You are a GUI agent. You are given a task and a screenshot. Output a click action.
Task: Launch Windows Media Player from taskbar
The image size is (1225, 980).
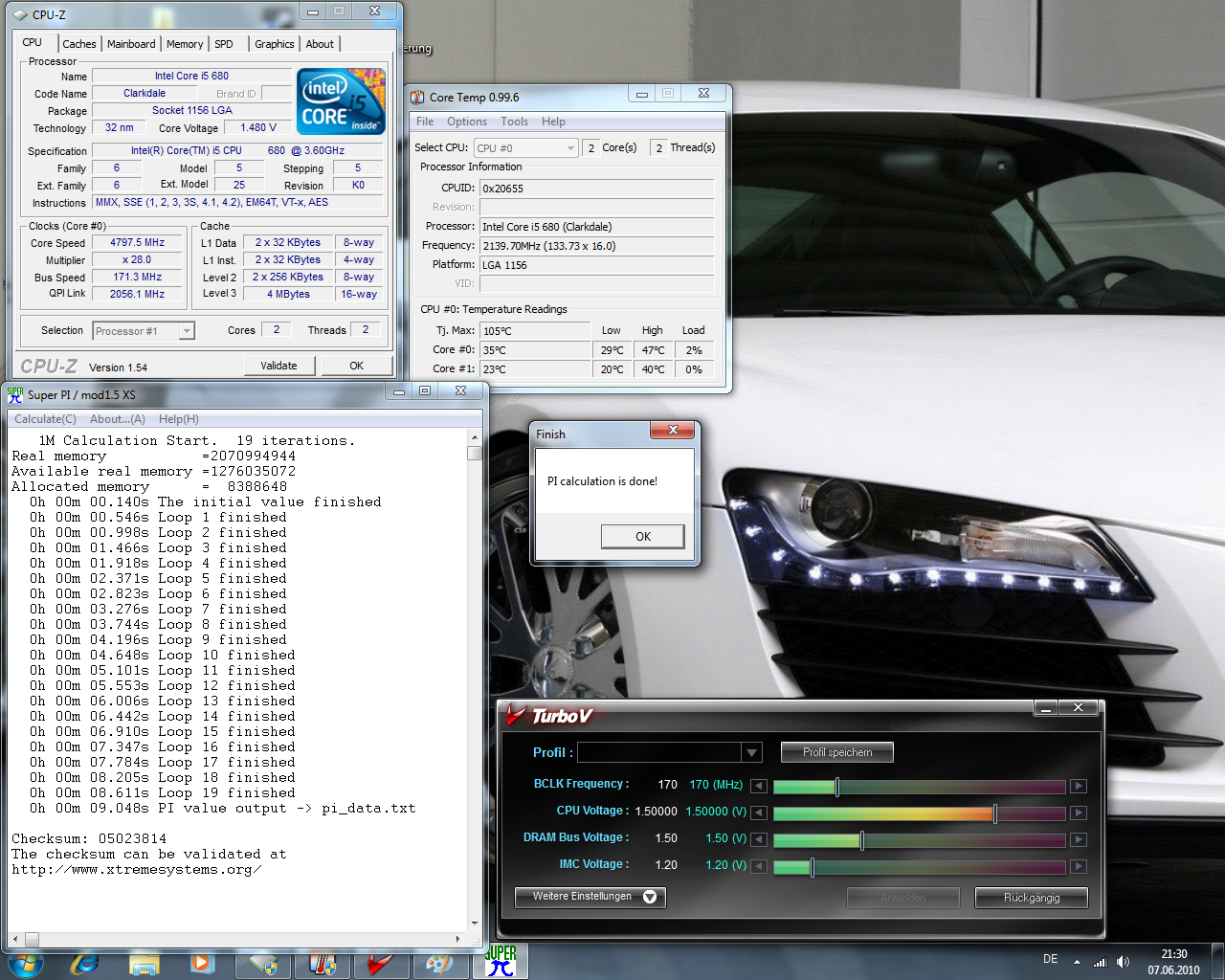[x=202, y=963]
